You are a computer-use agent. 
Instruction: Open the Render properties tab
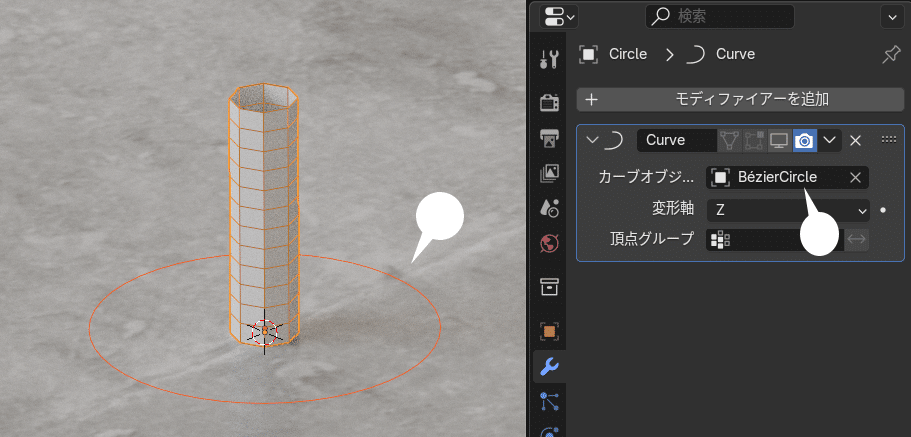click(549, 102)
